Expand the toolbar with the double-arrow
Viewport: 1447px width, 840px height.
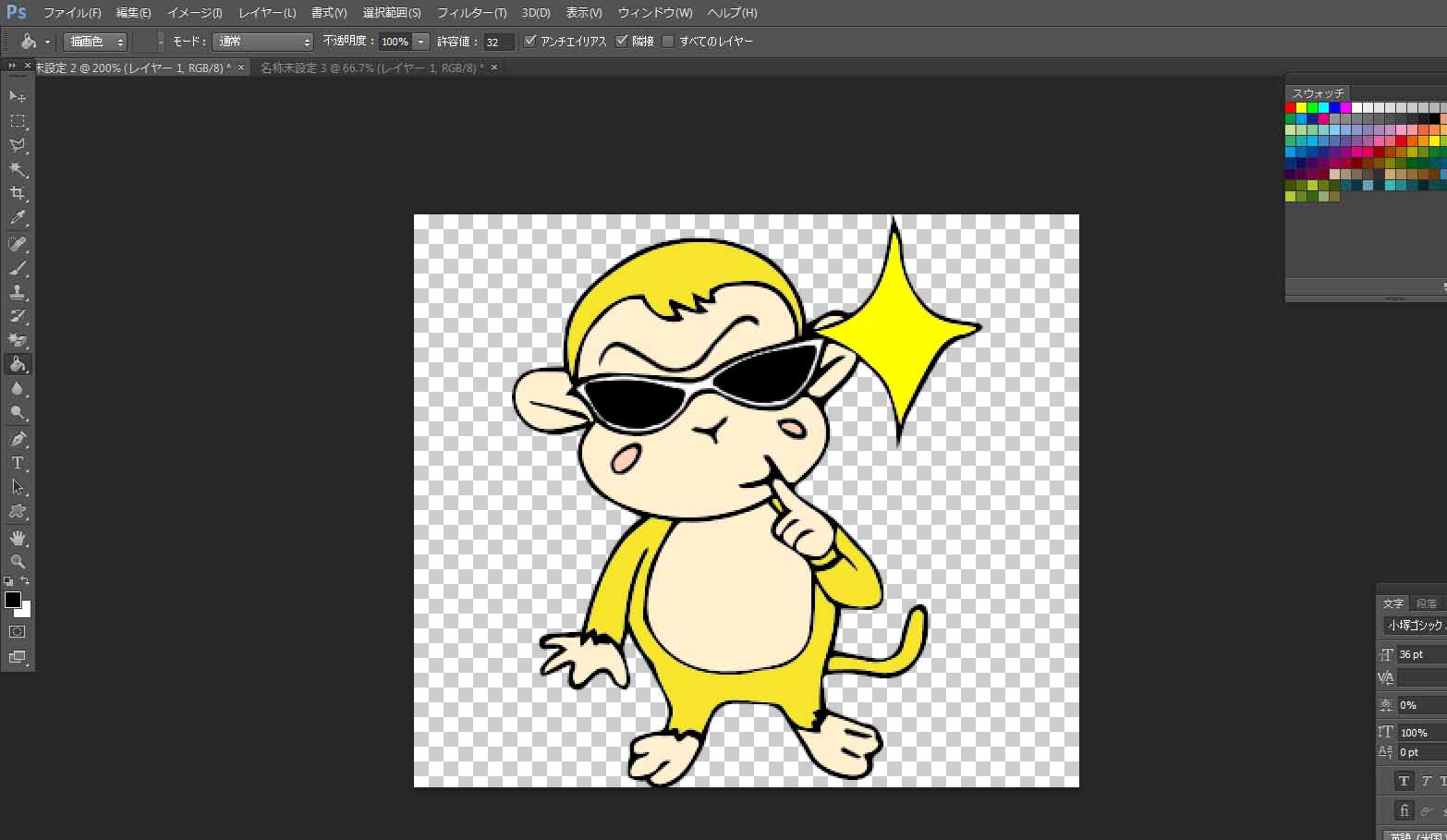pos(11,66)
